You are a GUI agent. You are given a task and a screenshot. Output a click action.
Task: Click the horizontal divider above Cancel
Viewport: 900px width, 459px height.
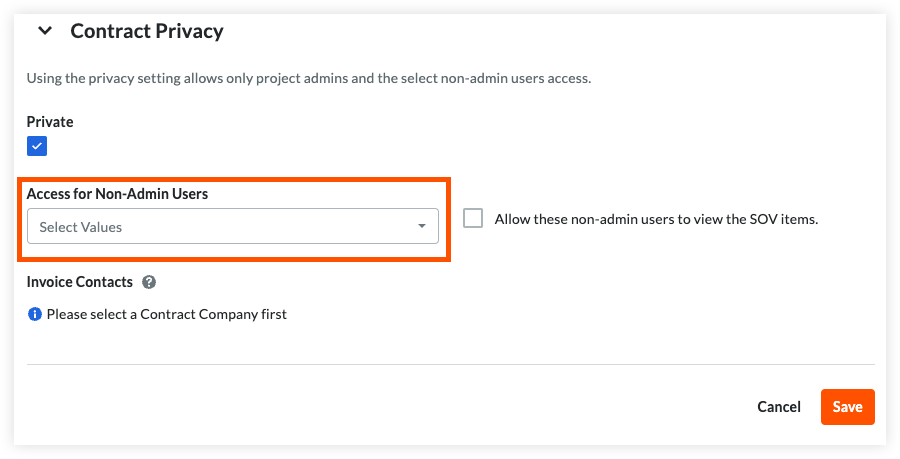[x=450, y=364]
